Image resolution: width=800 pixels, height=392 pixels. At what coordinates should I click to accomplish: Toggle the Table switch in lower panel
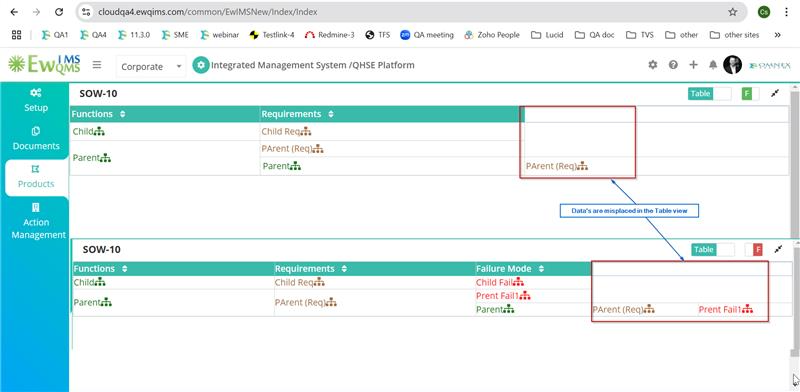pyautogui.click(x=713, y=250)
